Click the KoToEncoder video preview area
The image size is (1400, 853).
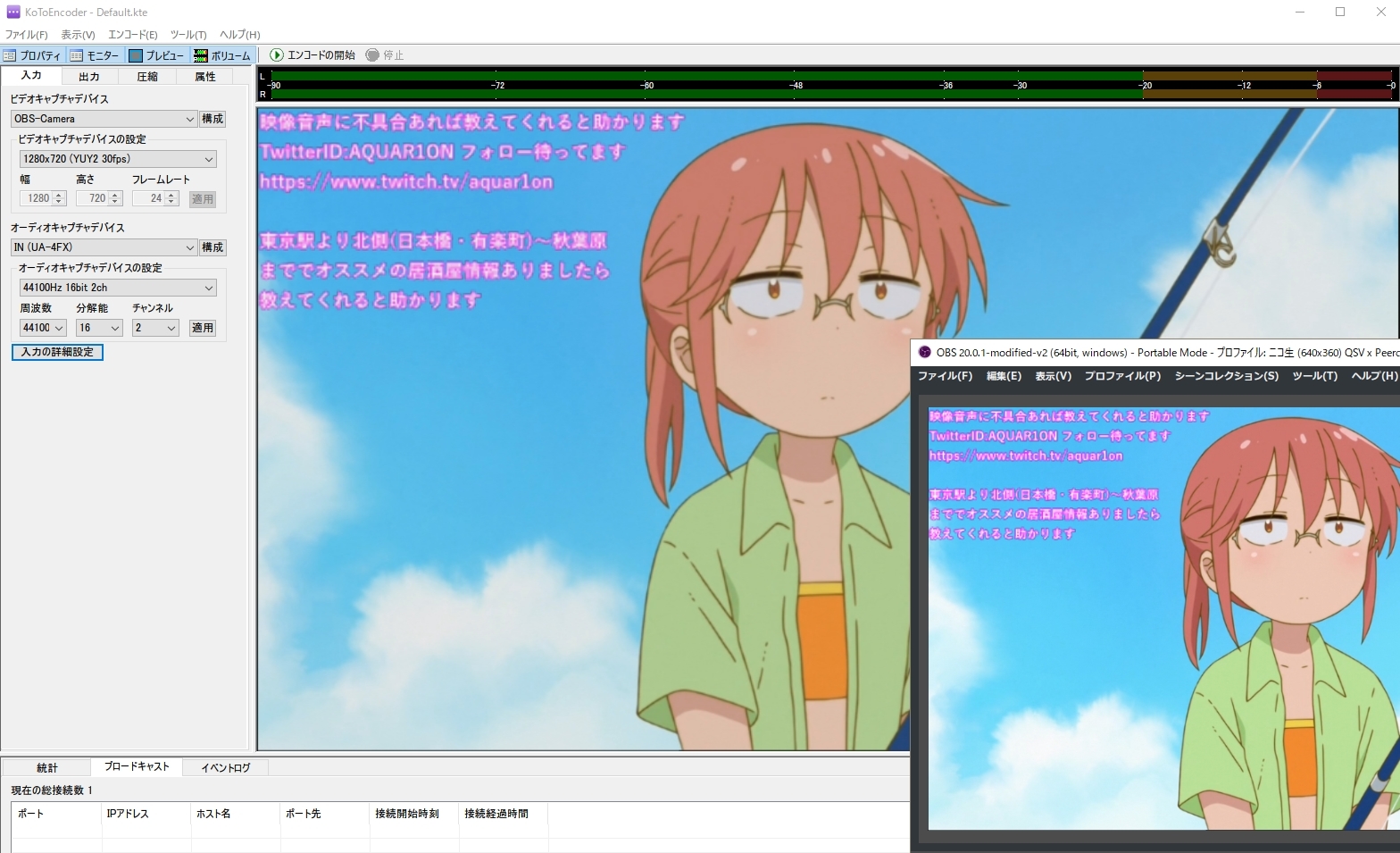583,429
